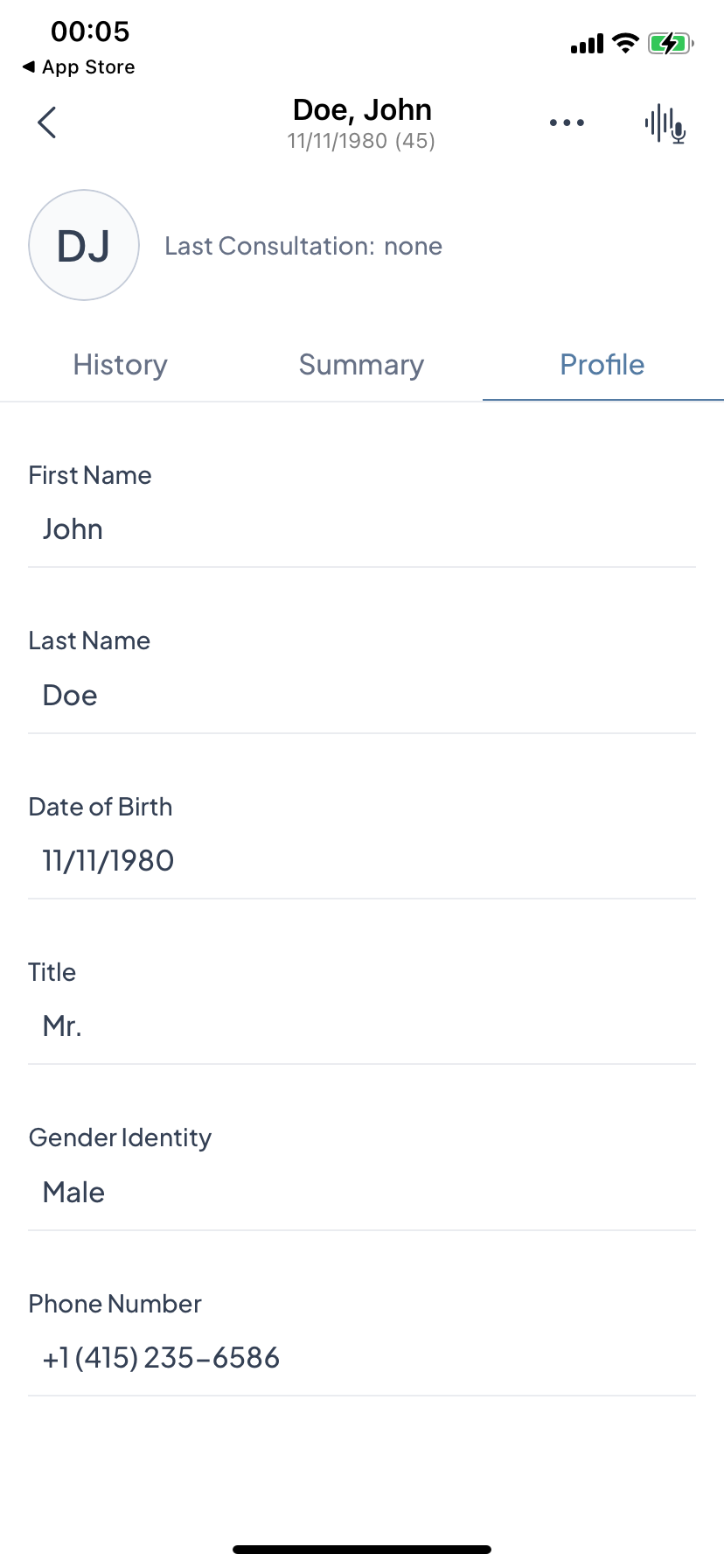Tap the patient name header Doe, John

point(362,110)
